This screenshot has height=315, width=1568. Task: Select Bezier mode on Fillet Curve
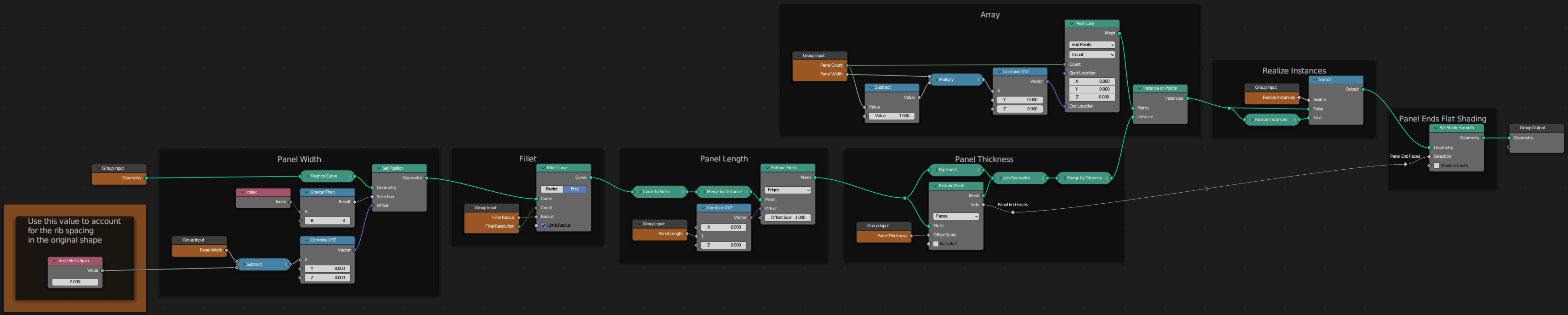tap(551, 189)
